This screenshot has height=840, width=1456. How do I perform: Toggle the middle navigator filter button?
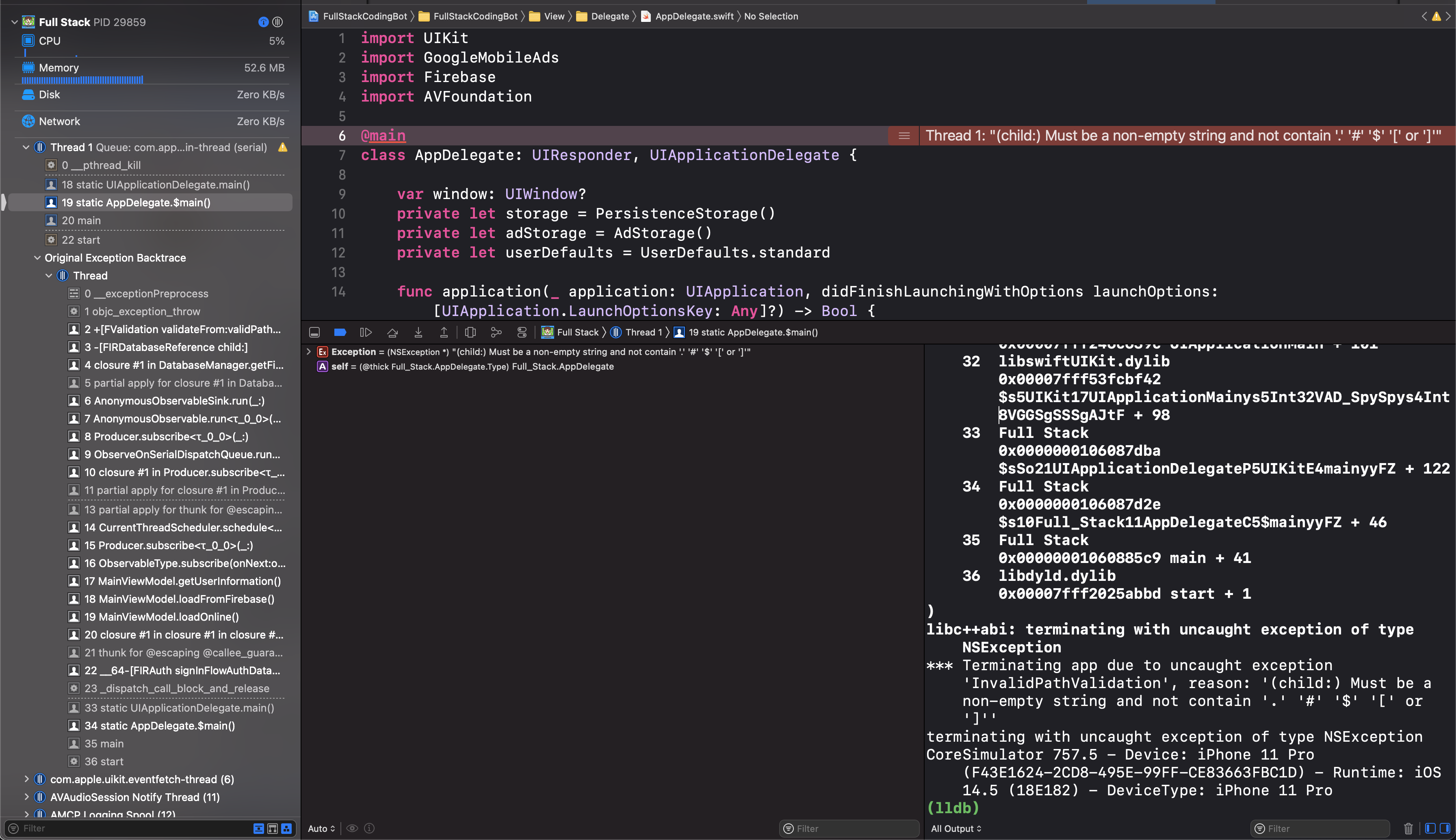tap(272, 829)
